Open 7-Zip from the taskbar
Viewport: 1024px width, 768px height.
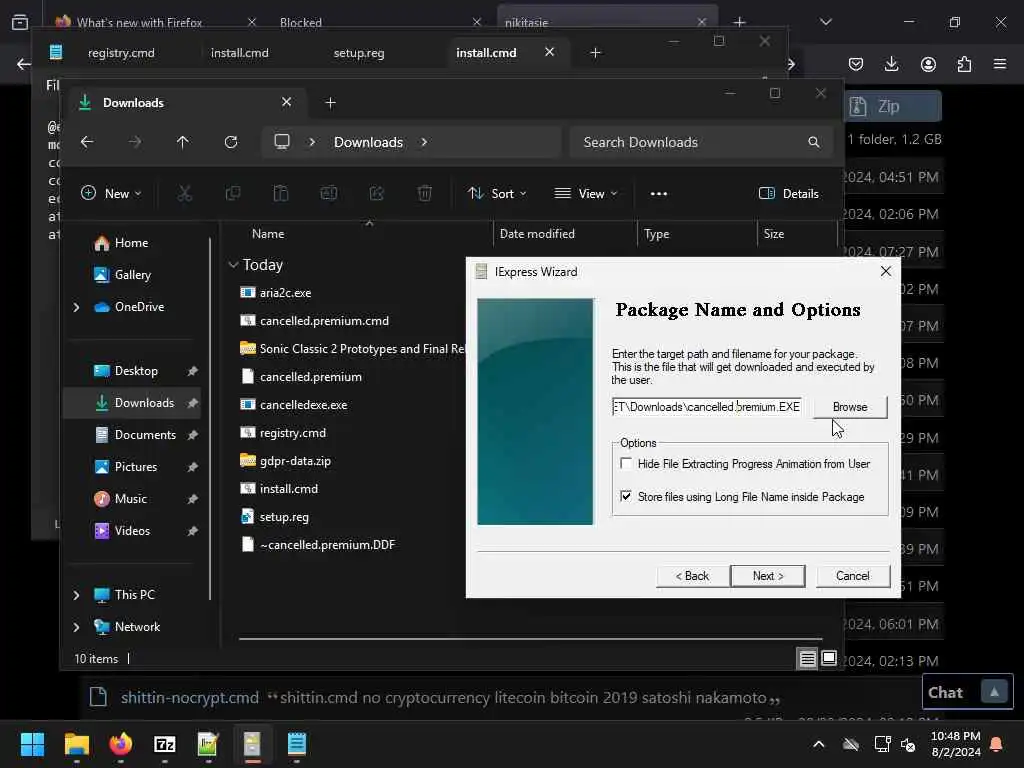coord(165,744)
